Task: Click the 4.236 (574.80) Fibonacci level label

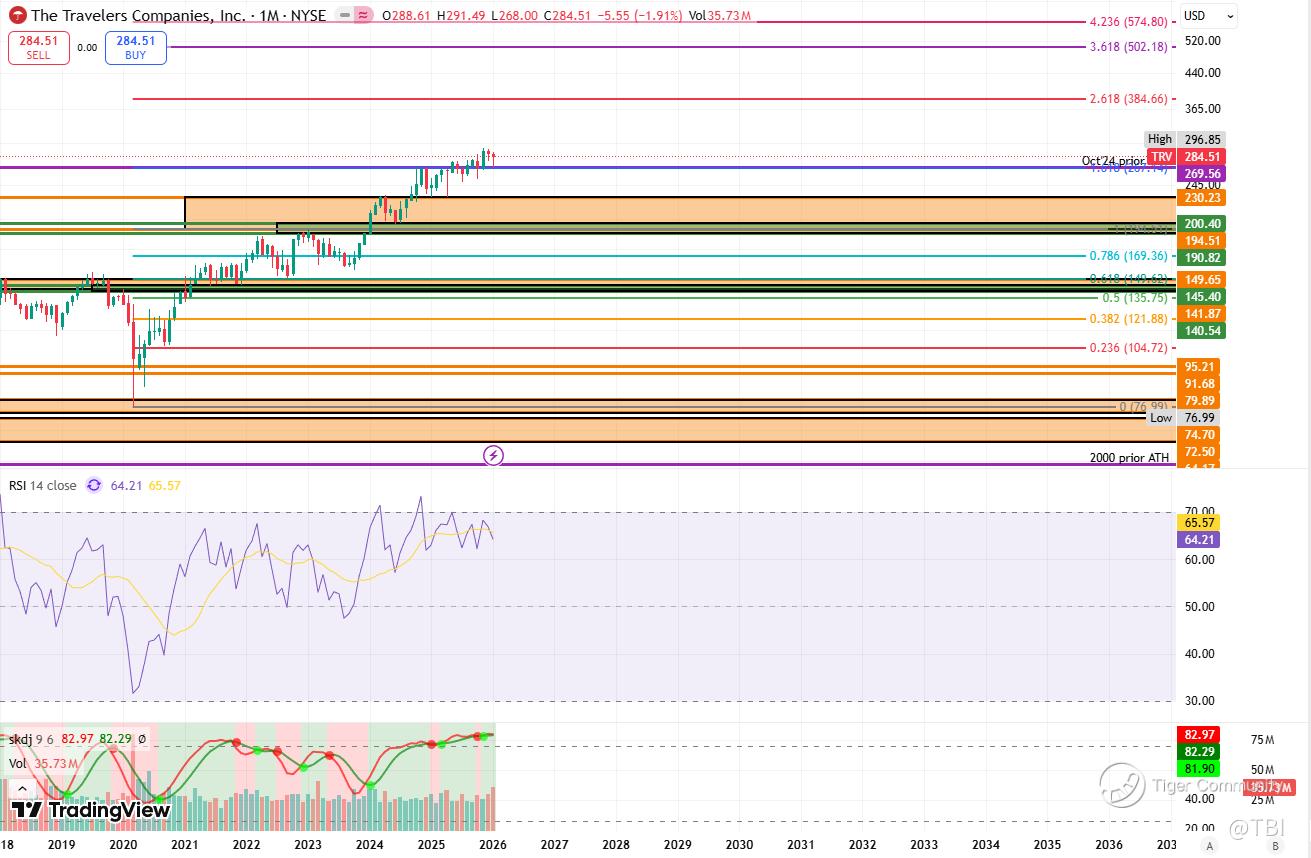Action: point(1128,21)
